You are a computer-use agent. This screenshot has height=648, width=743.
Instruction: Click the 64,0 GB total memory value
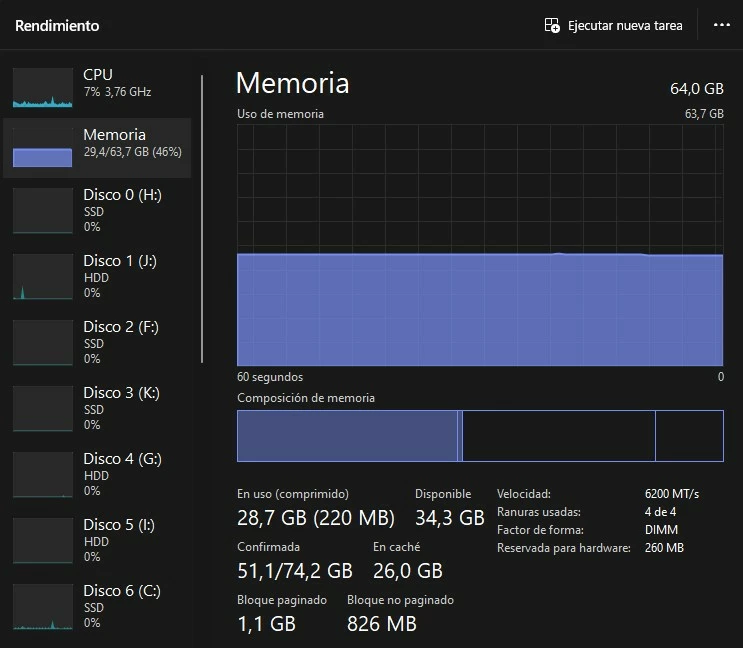[697, 89]
